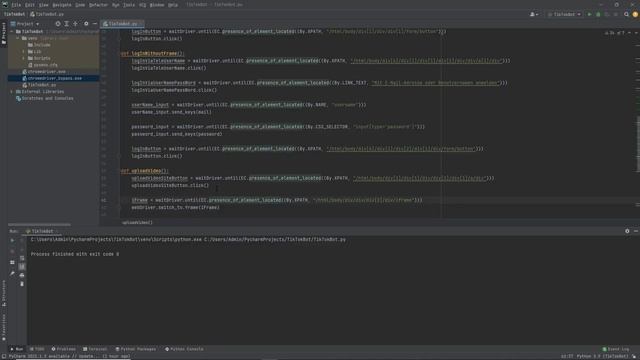Open the Project view dropdown

25,24
